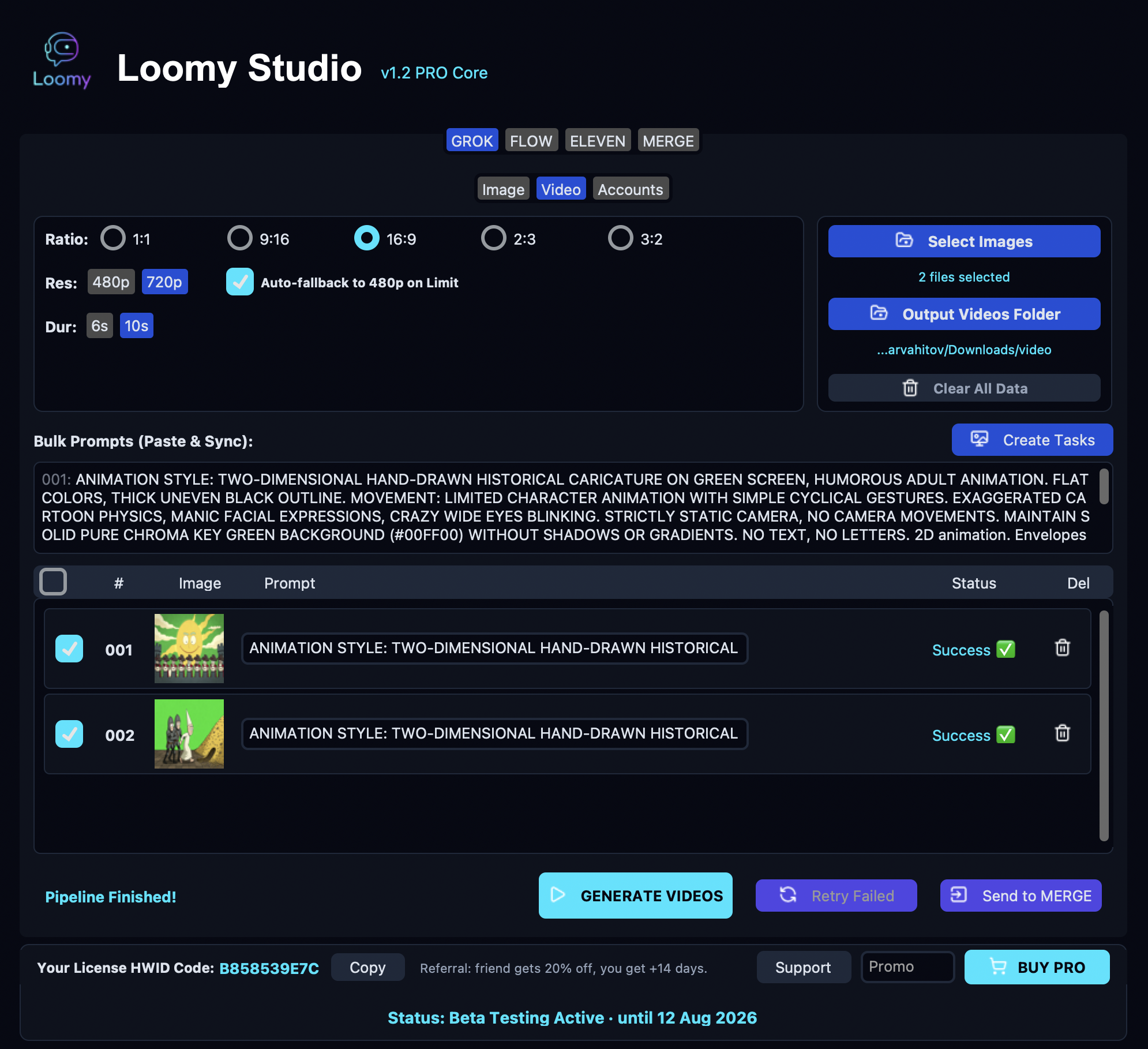The image size is (1148, 1049).
Task: Switch to the MERGE tab
Action: click(x=668, y=140)
